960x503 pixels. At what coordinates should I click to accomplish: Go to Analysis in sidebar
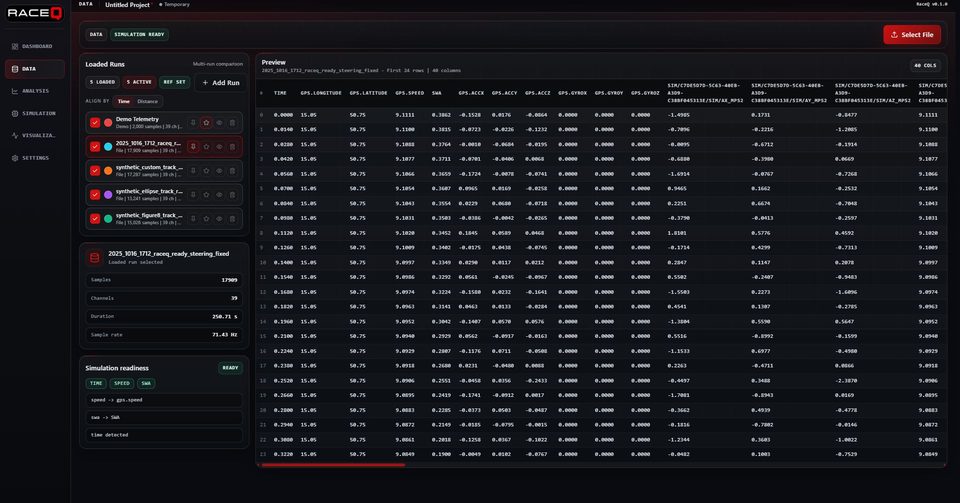coord(34,91)
